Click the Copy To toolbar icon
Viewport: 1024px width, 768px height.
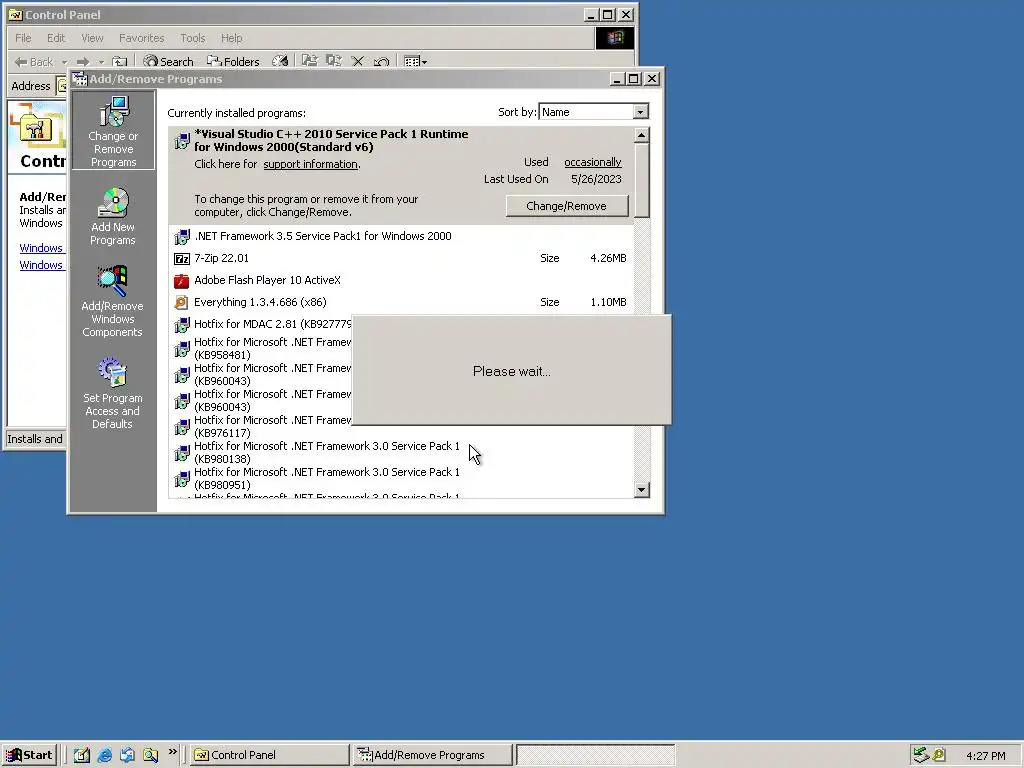click(334, 61)
